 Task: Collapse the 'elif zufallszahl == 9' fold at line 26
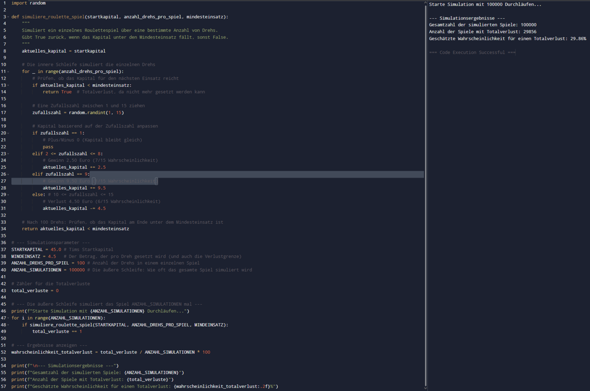coord(8,174)
